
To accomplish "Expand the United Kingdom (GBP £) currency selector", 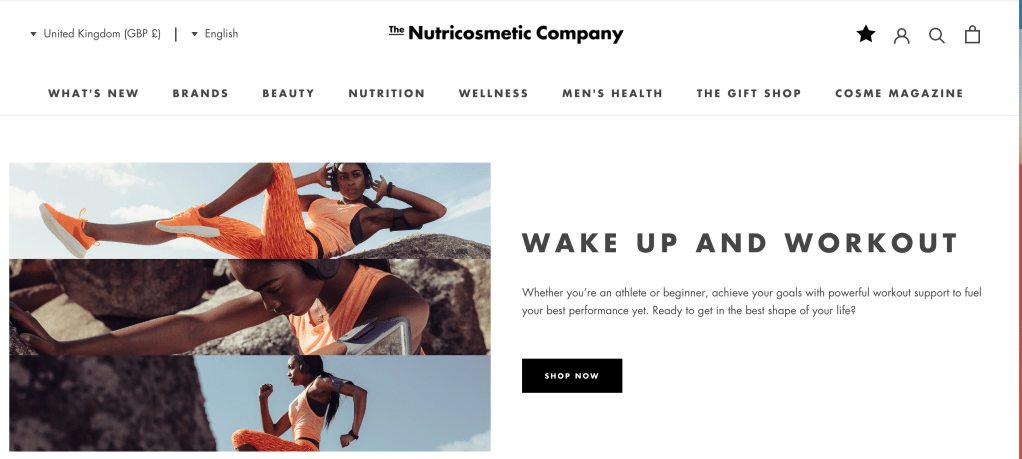I will pos(95,34).
